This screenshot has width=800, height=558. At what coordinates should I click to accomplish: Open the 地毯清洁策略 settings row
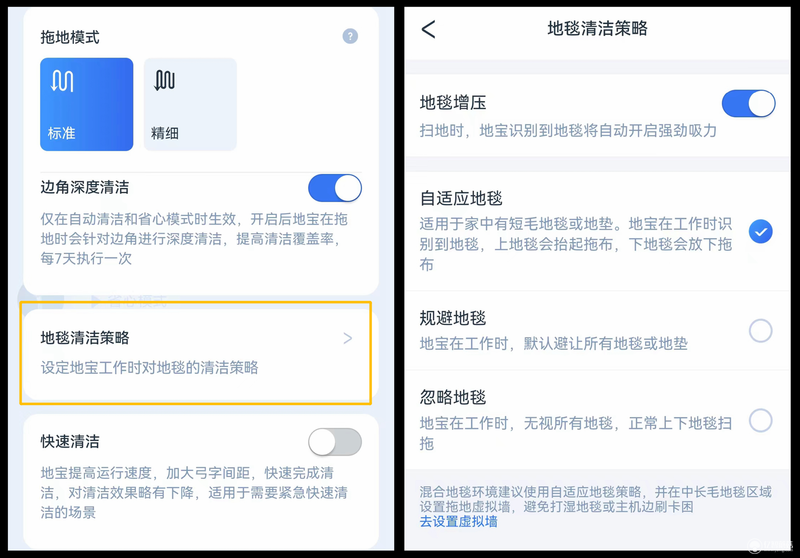click(x=196, y=353)
